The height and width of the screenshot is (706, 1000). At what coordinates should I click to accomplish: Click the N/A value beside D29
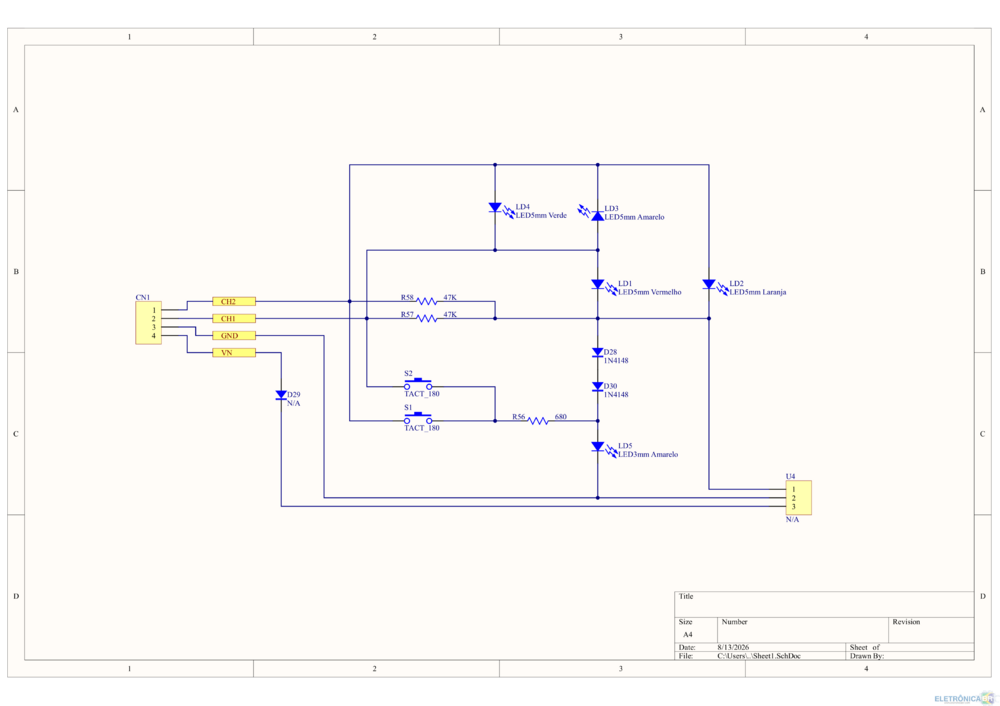tap(293, 404)
